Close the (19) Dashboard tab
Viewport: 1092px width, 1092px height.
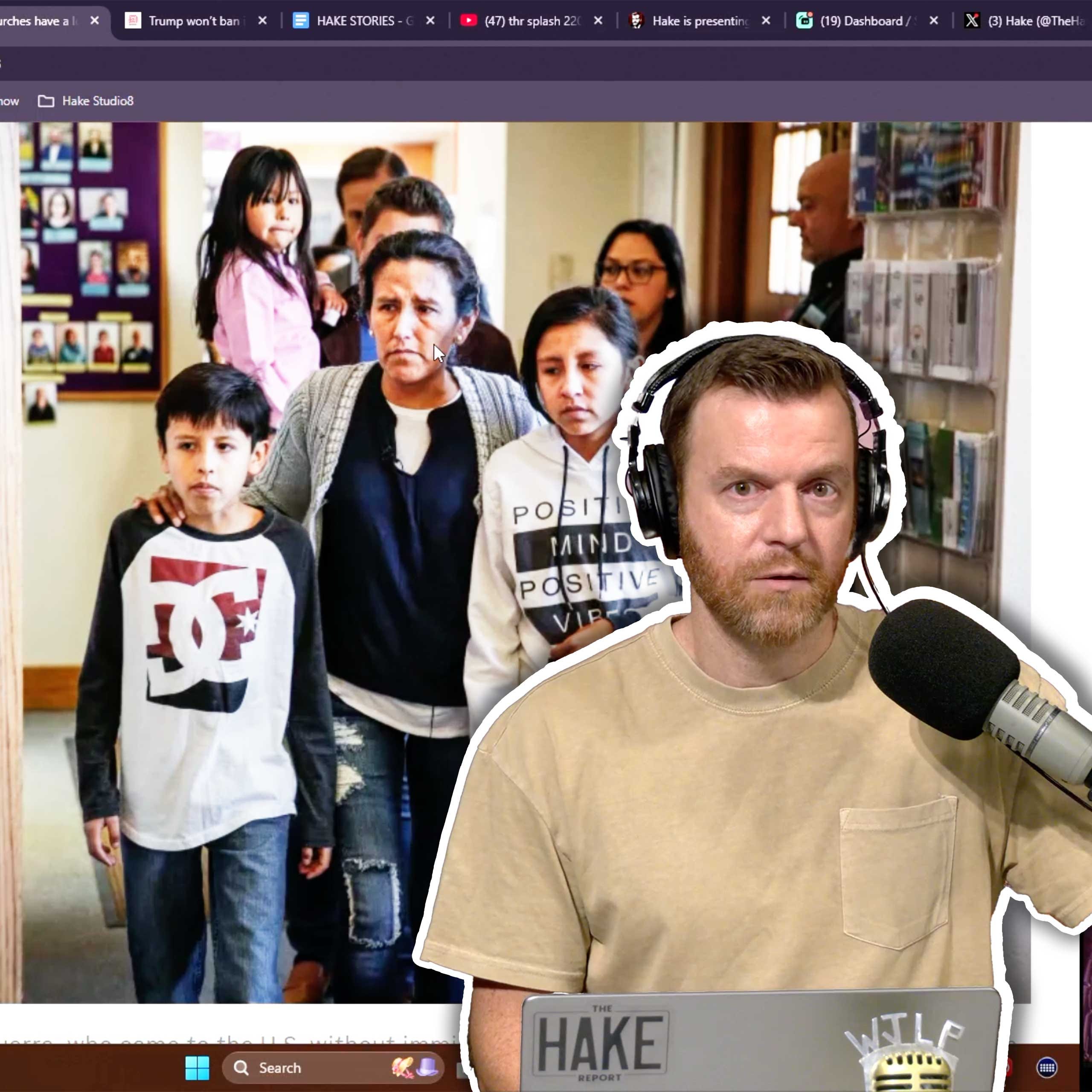tap(934, 21)
